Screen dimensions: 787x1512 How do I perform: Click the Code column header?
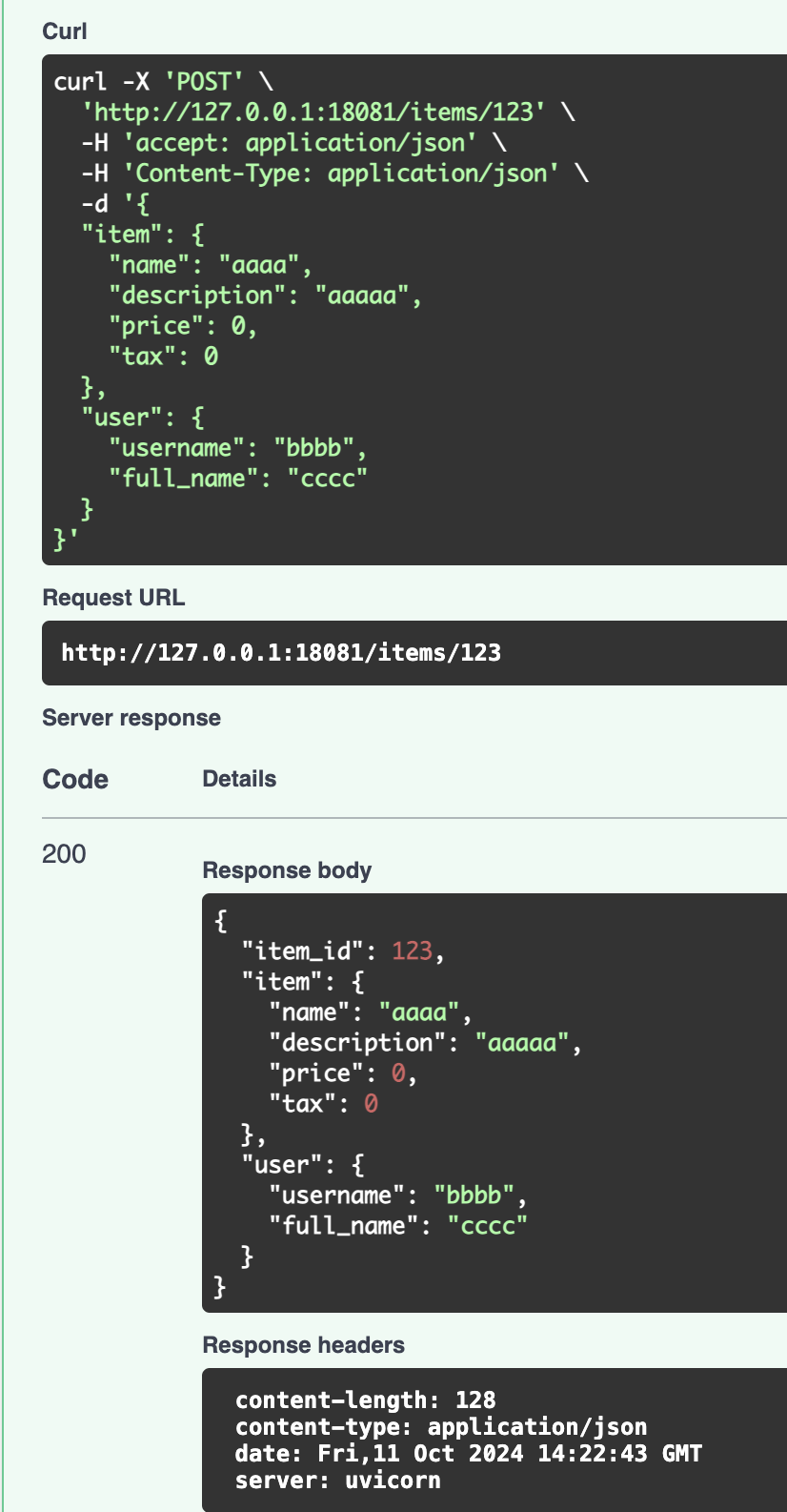click(75, 779)
